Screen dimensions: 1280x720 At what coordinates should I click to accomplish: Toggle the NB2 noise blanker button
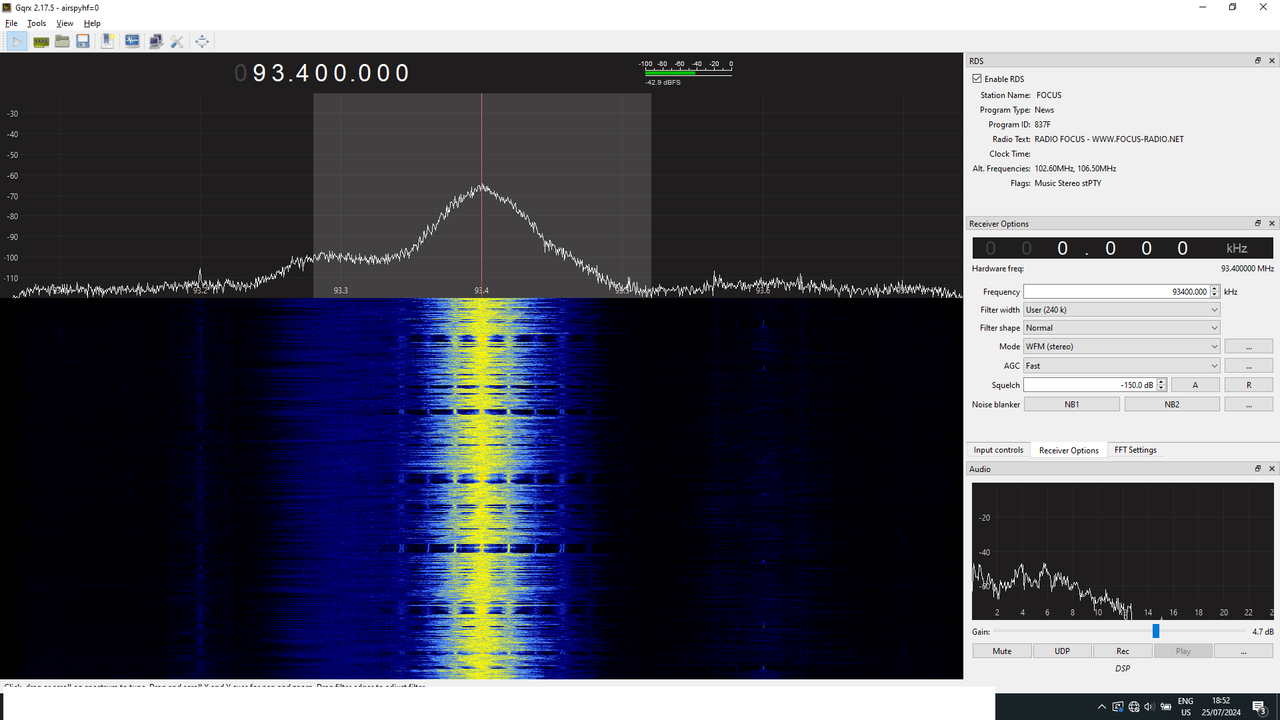coord(1172,404)
